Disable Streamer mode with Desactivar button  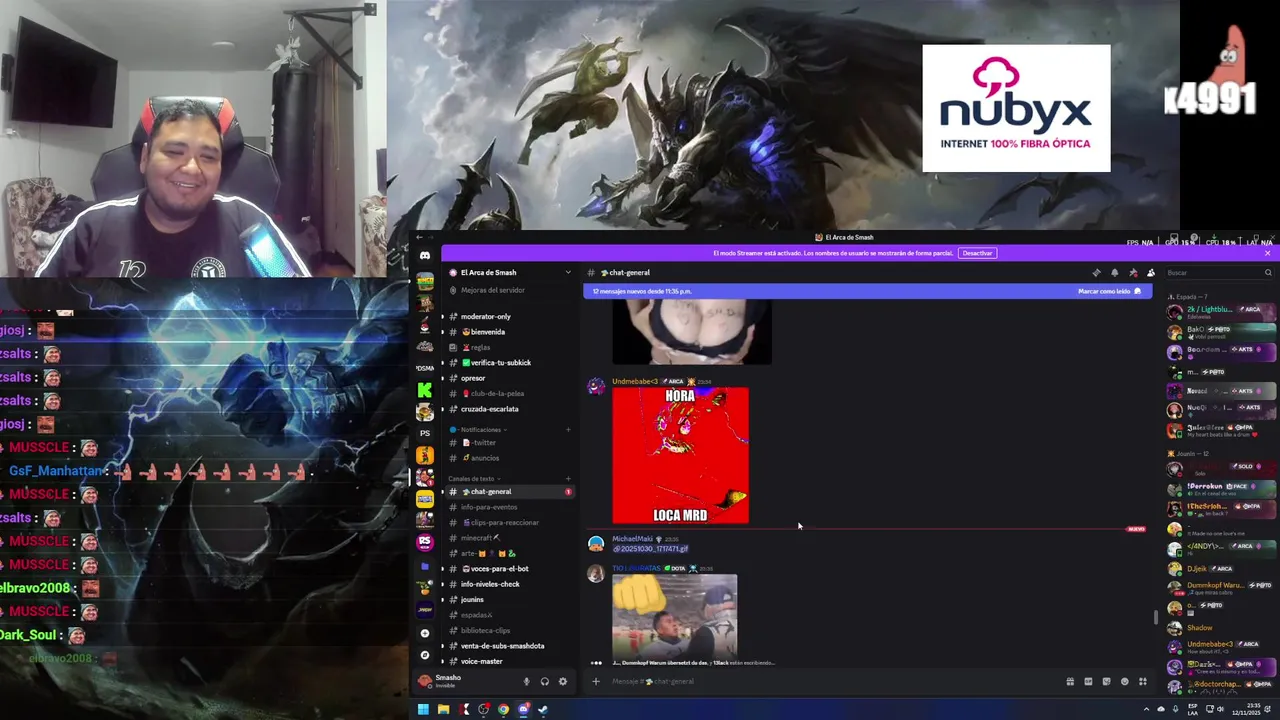[x=977, y=253]
